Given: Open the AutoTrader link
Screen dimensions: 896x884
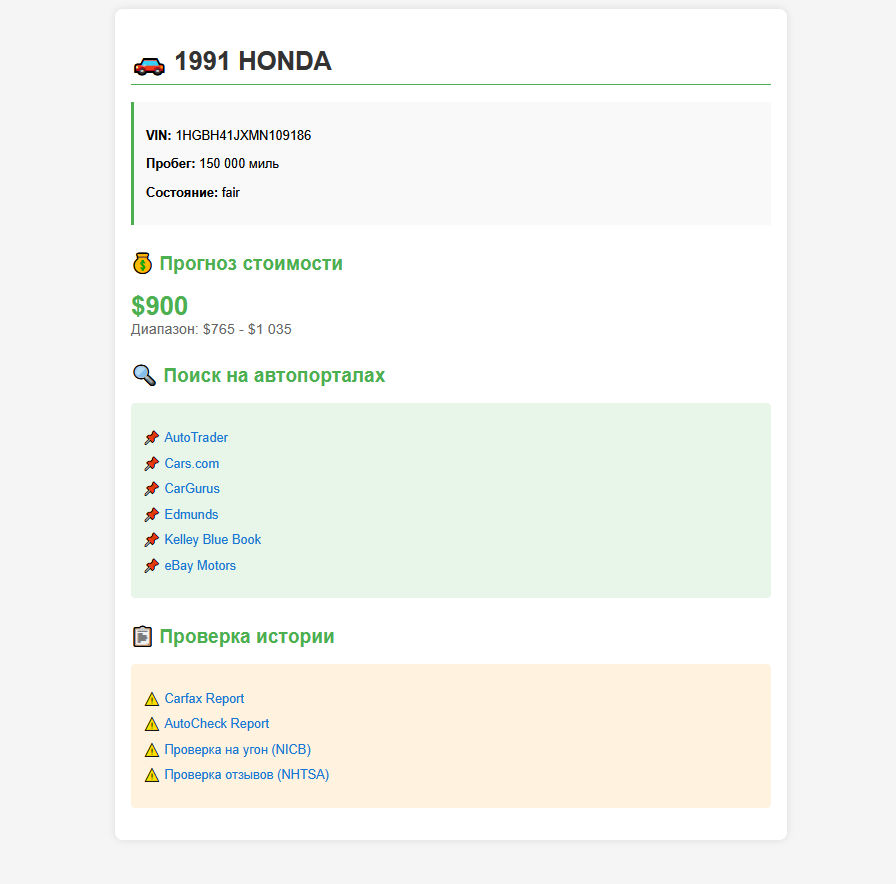Looking at the screenshot, I should pyautogui.click(x=196, y=438).
